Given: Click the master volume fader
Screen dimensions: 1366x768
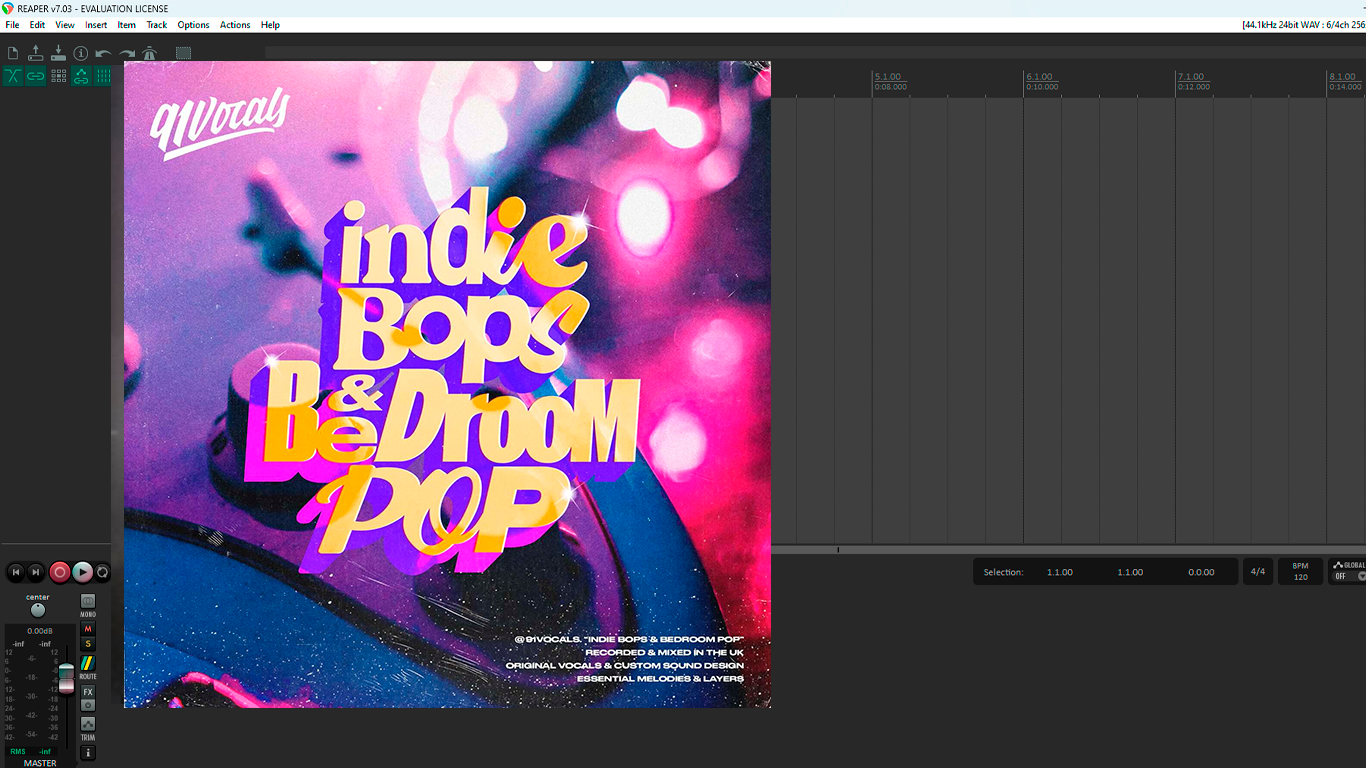Looking at the screenshot, I should pos(66,677).
